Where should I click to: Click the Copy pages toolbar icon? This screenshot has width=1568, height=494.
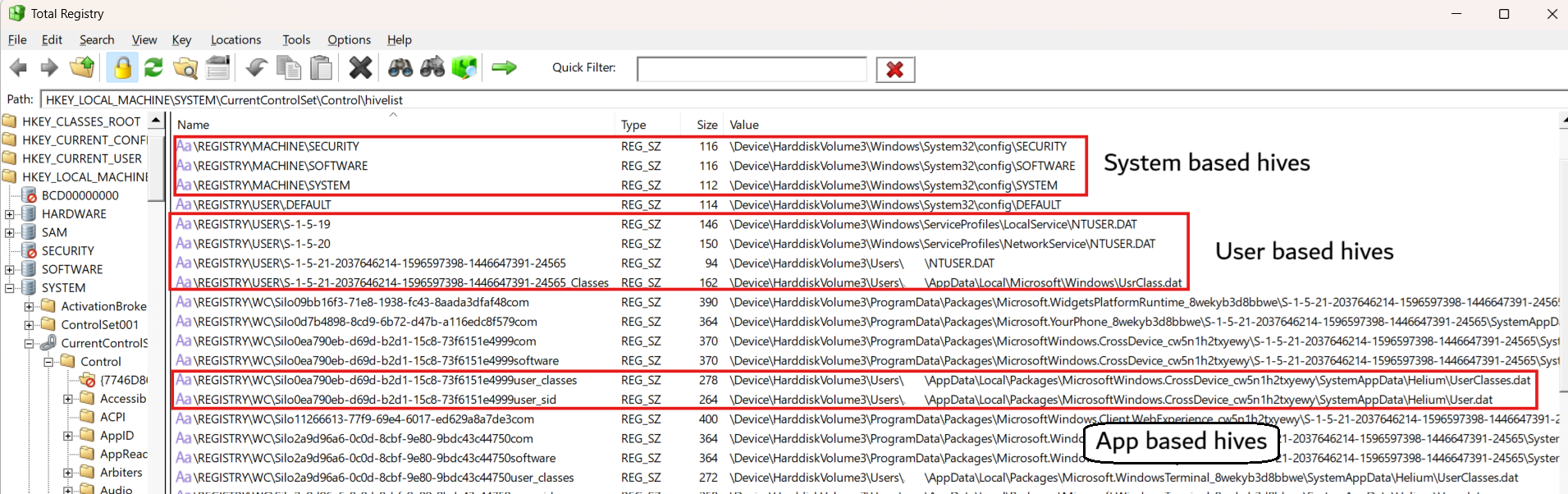coord(289,67)
